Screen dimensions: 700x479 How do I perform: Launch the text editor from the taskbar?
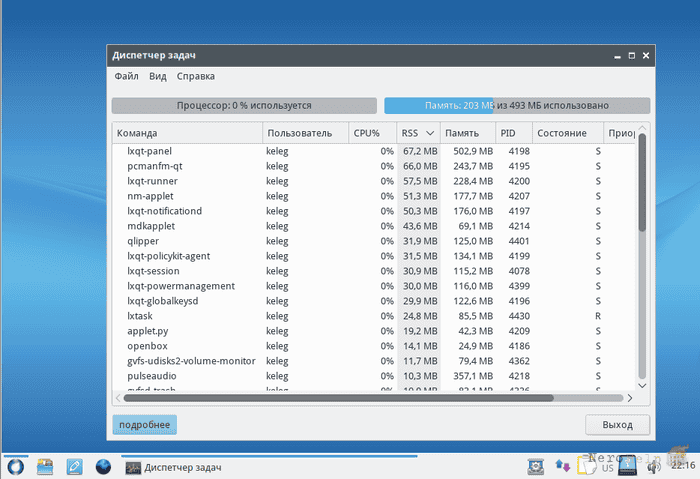point(74,467)
